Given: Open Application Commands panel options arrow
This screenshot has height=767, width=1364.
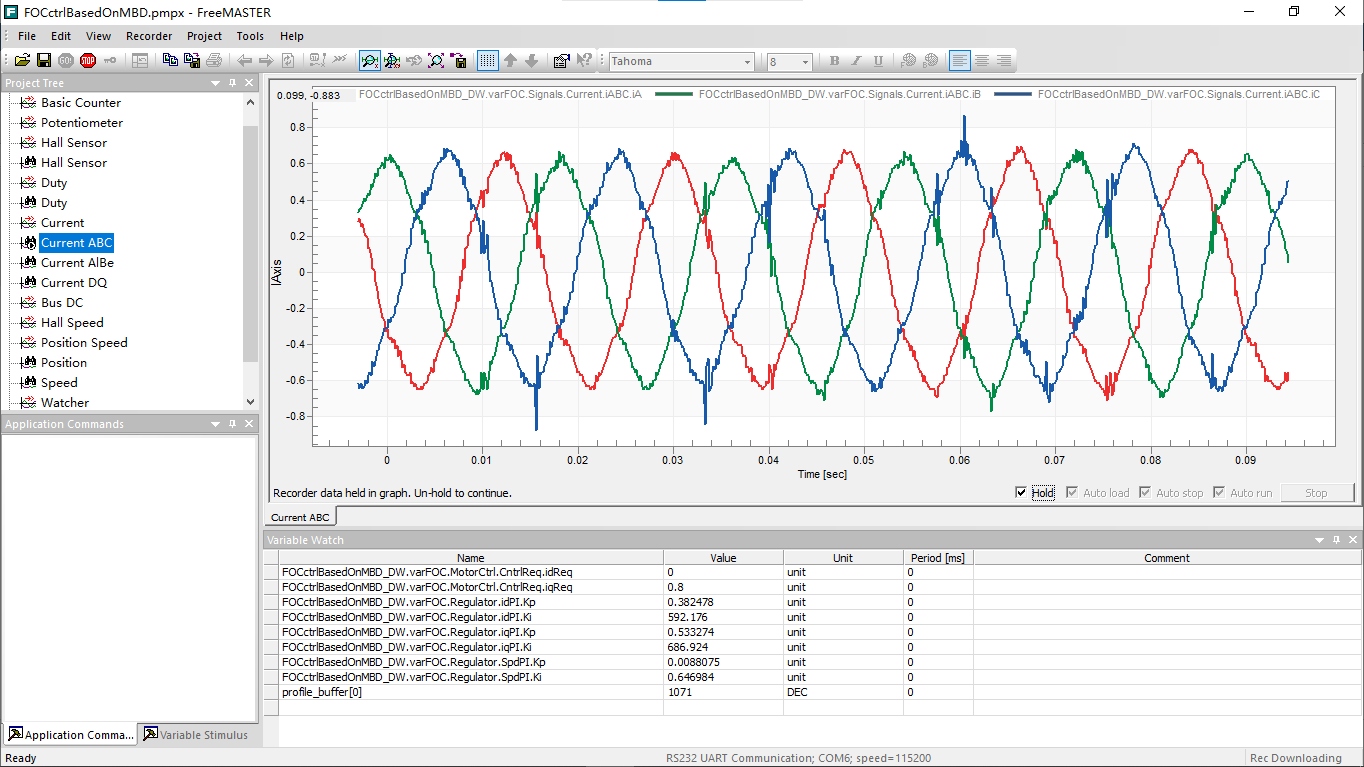Looking at the screenshot, I should (x=215, y=424).
